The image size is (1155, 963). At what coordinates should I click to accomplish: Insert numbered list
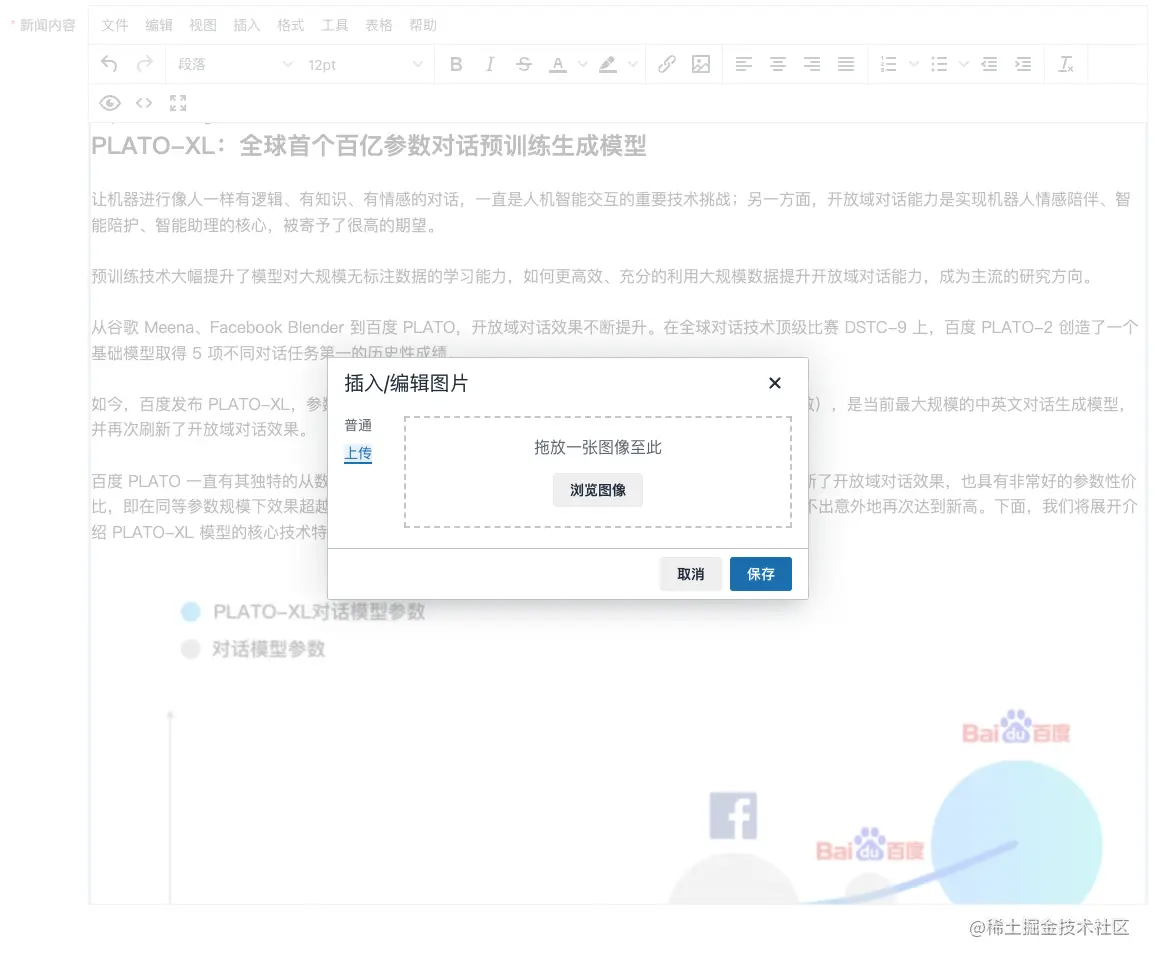pos(888,64)
